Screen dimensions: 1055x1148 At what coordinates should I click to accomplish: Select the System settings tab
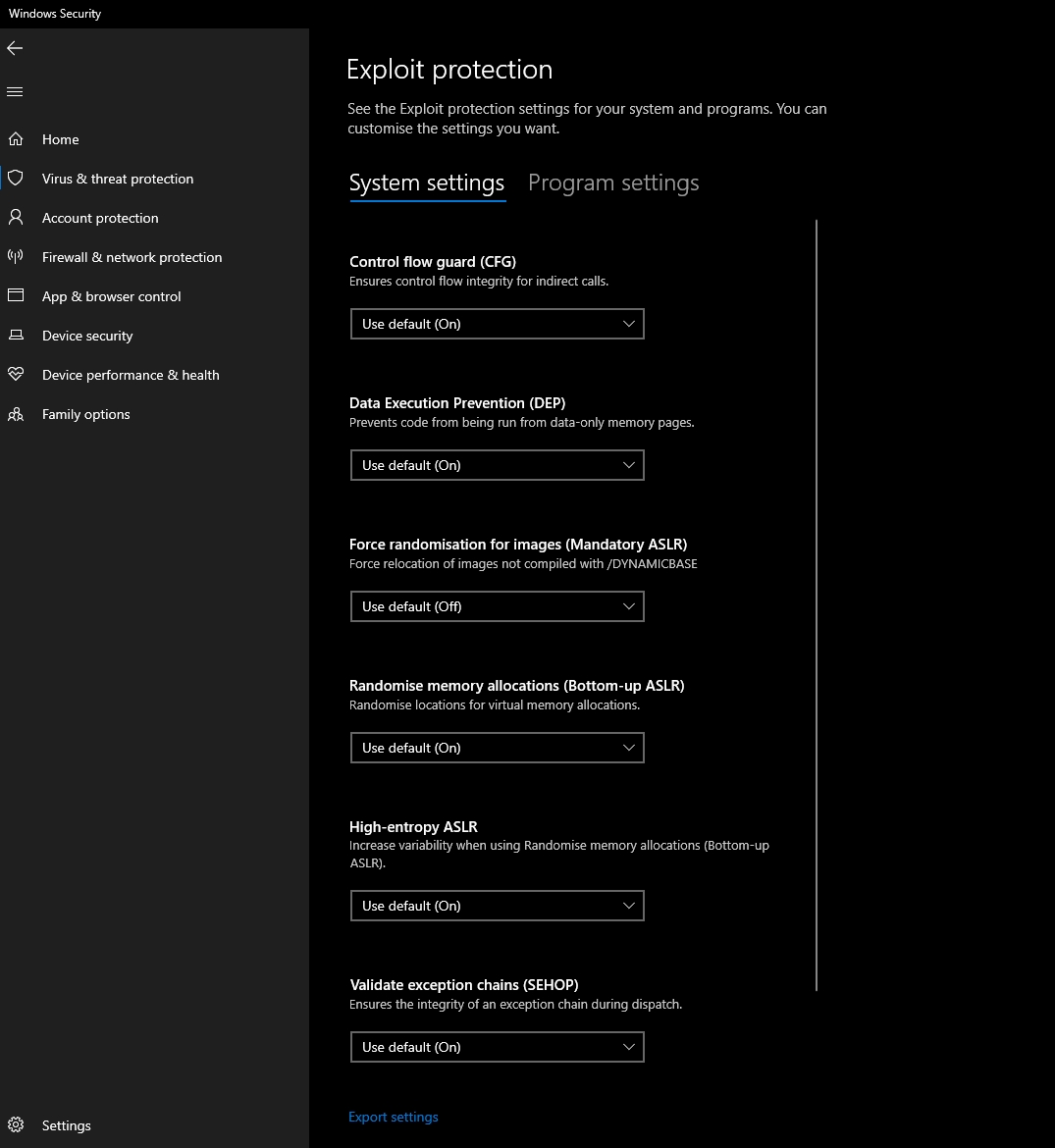click(x=427, y=183)
